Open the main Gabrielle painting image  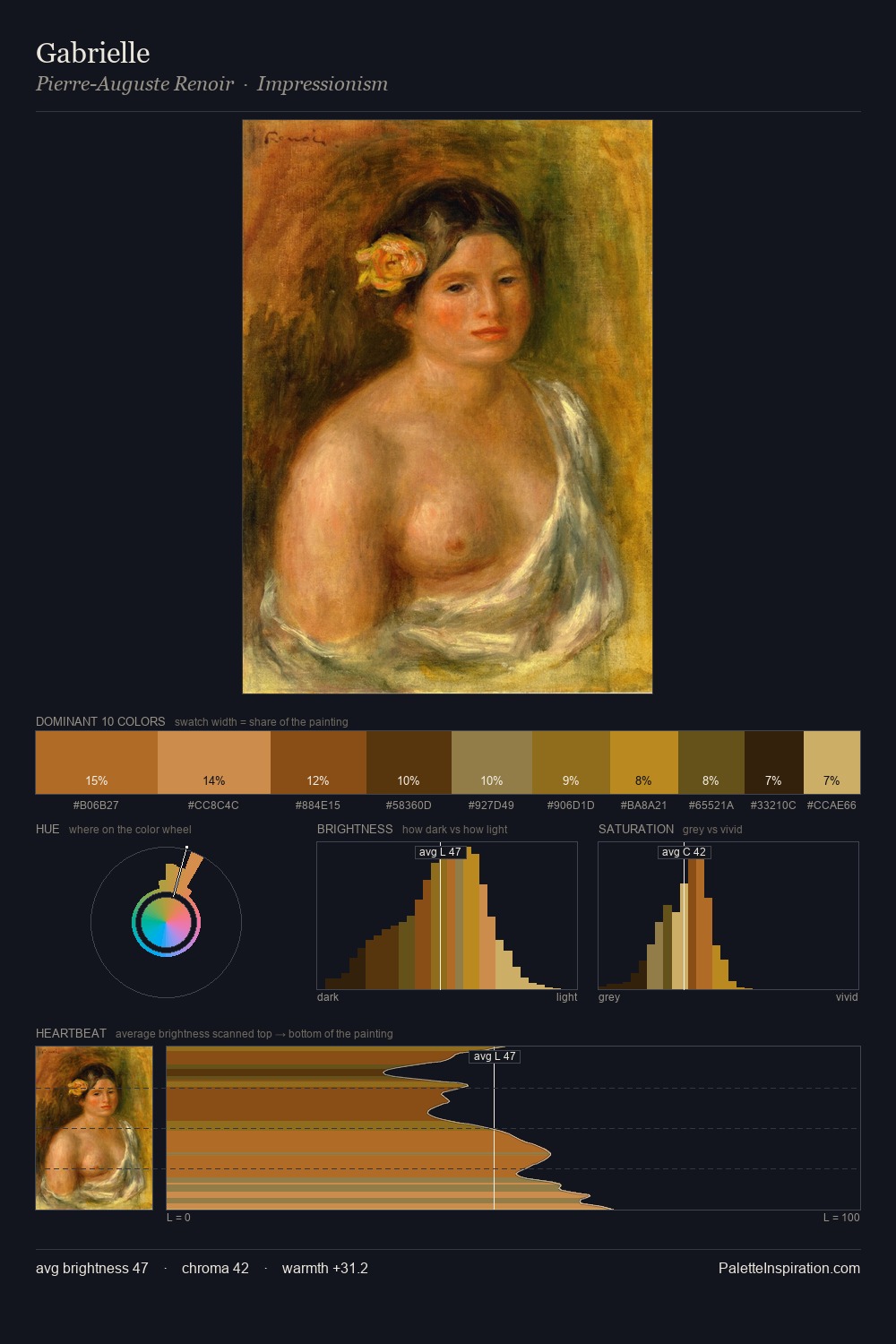(x=447, y=407)
